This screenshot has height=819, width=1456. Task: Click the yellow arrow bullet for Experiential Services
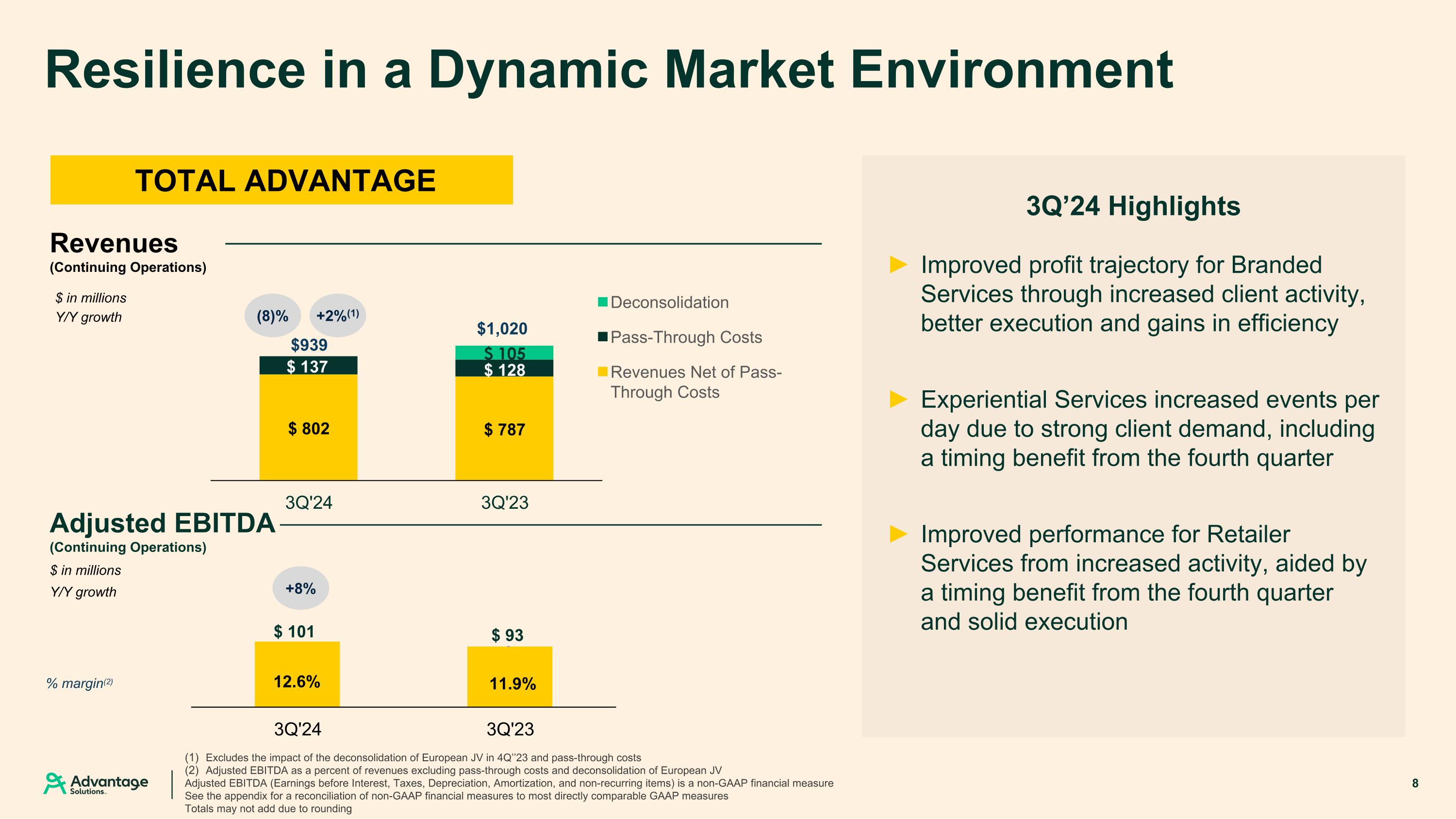(898, 399)
